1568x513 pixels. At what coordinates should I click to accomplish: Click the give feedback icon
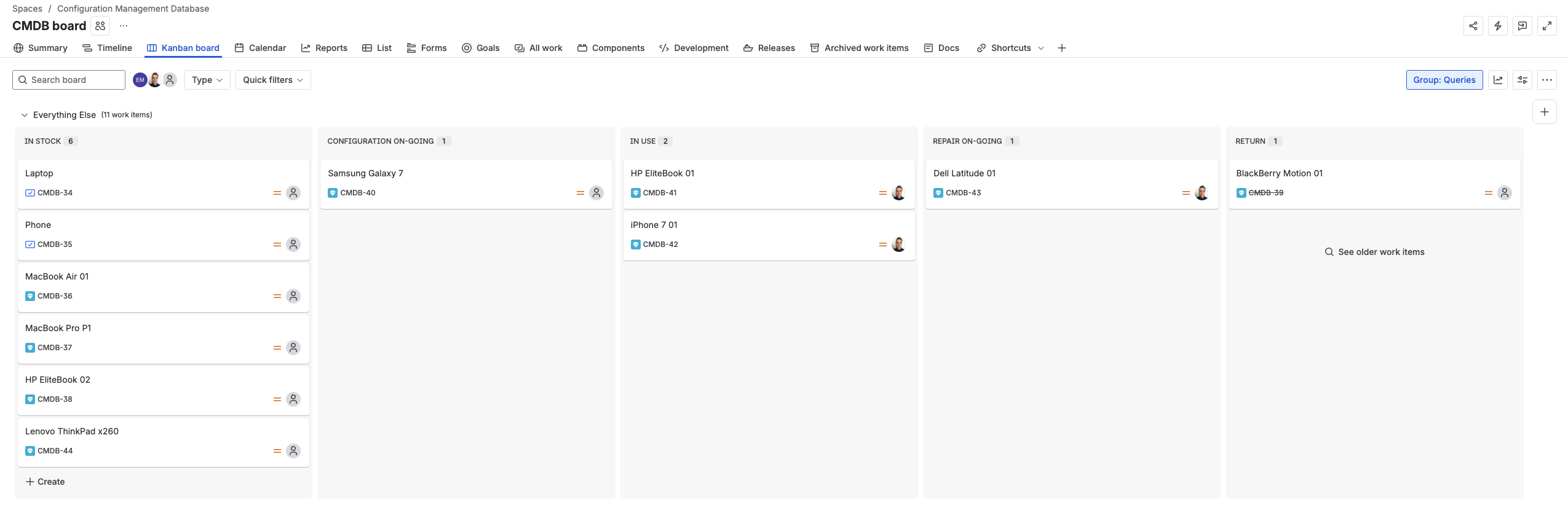(x=1522, y=26)
